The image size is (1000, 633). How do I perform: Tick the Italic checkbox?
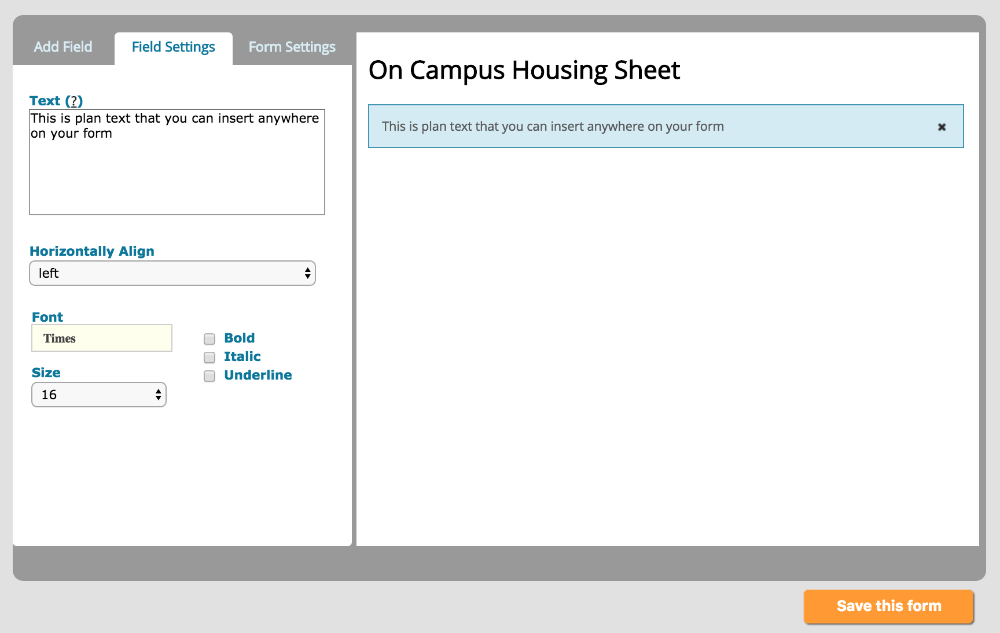210,357
